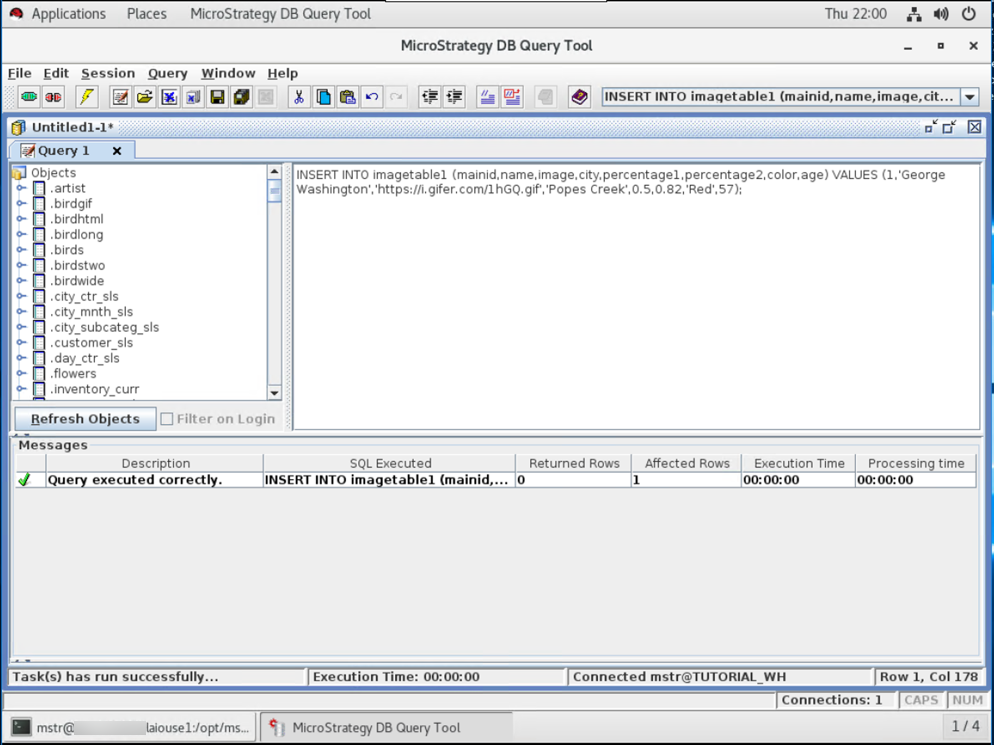Click the Refresh Objects button
The image size is (994, 745).
(85, 419)
